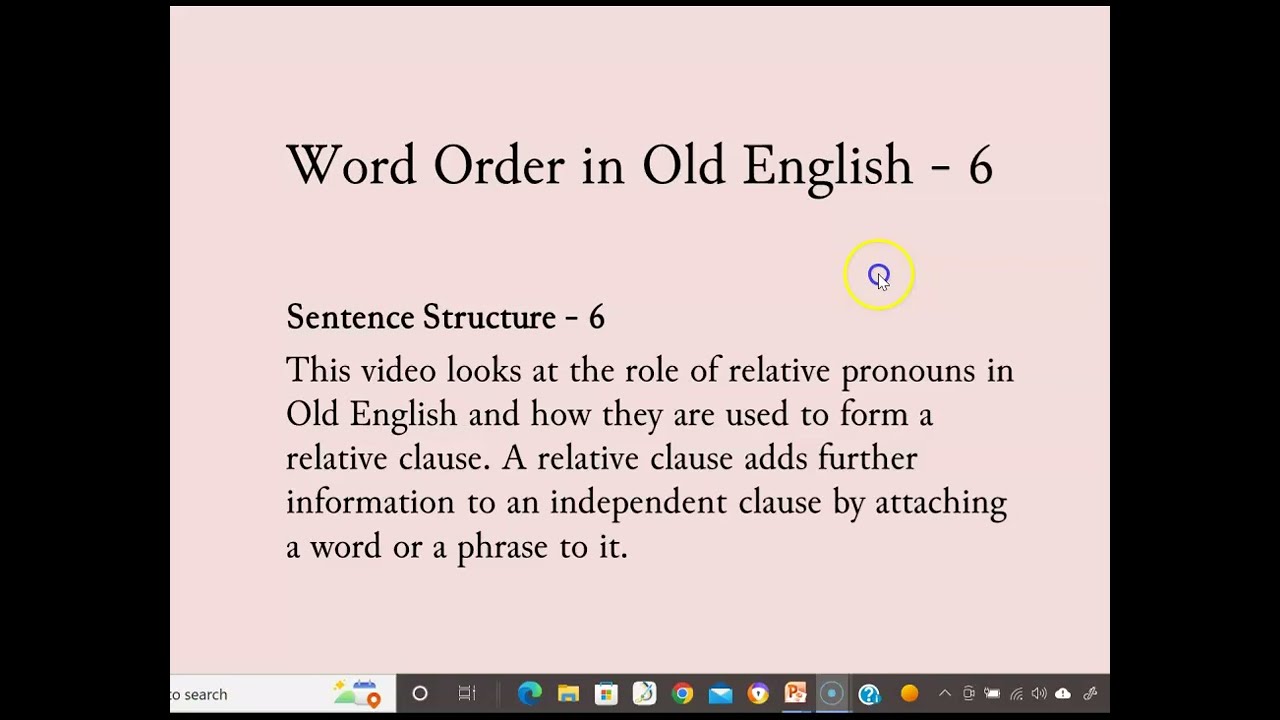Open the blue question mark help app
This screenshot has height=720, width=1280.
pos(869,694)
